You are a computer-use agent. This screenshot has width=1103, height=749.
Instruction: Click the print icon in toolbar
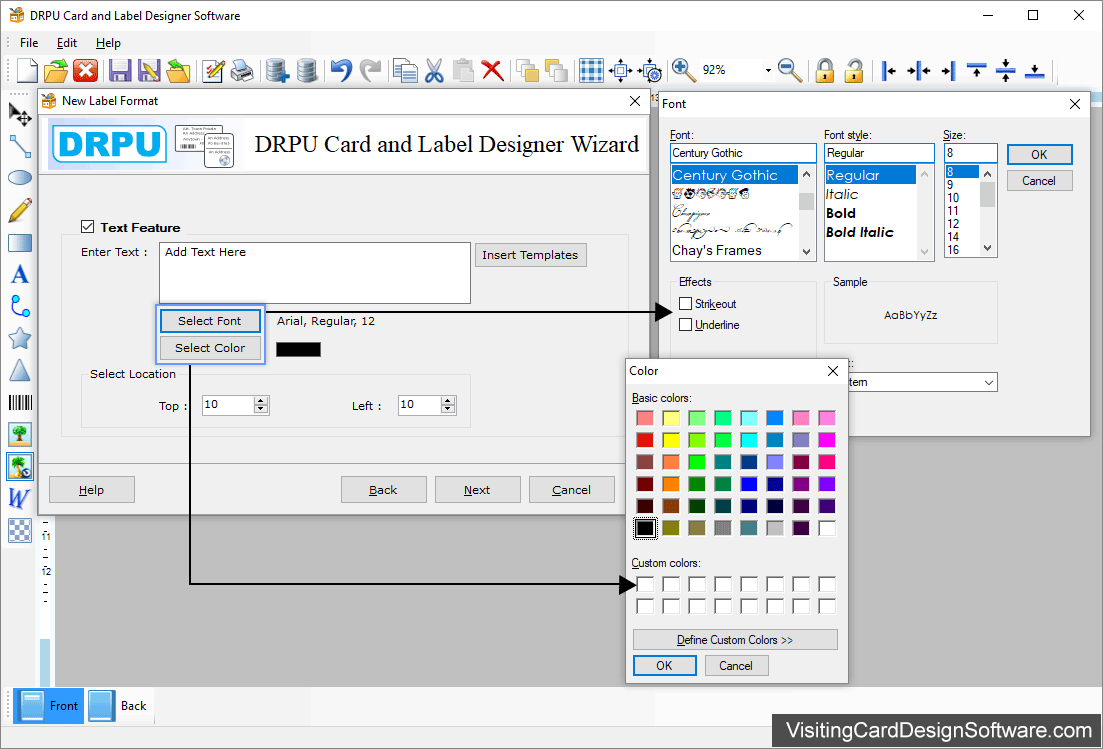click(242, 70)
